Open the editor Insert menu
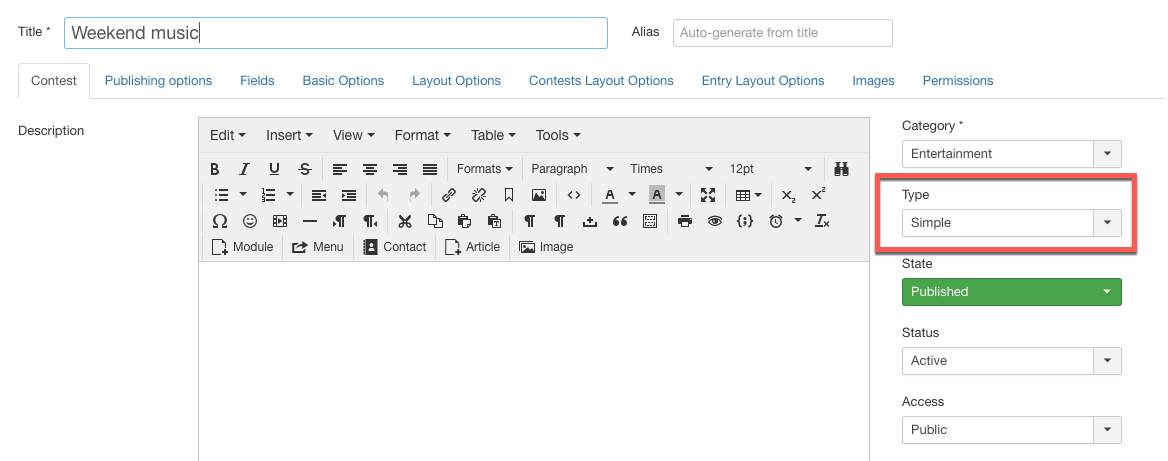This screenshot has width=1168, height=461. point(289,136)
